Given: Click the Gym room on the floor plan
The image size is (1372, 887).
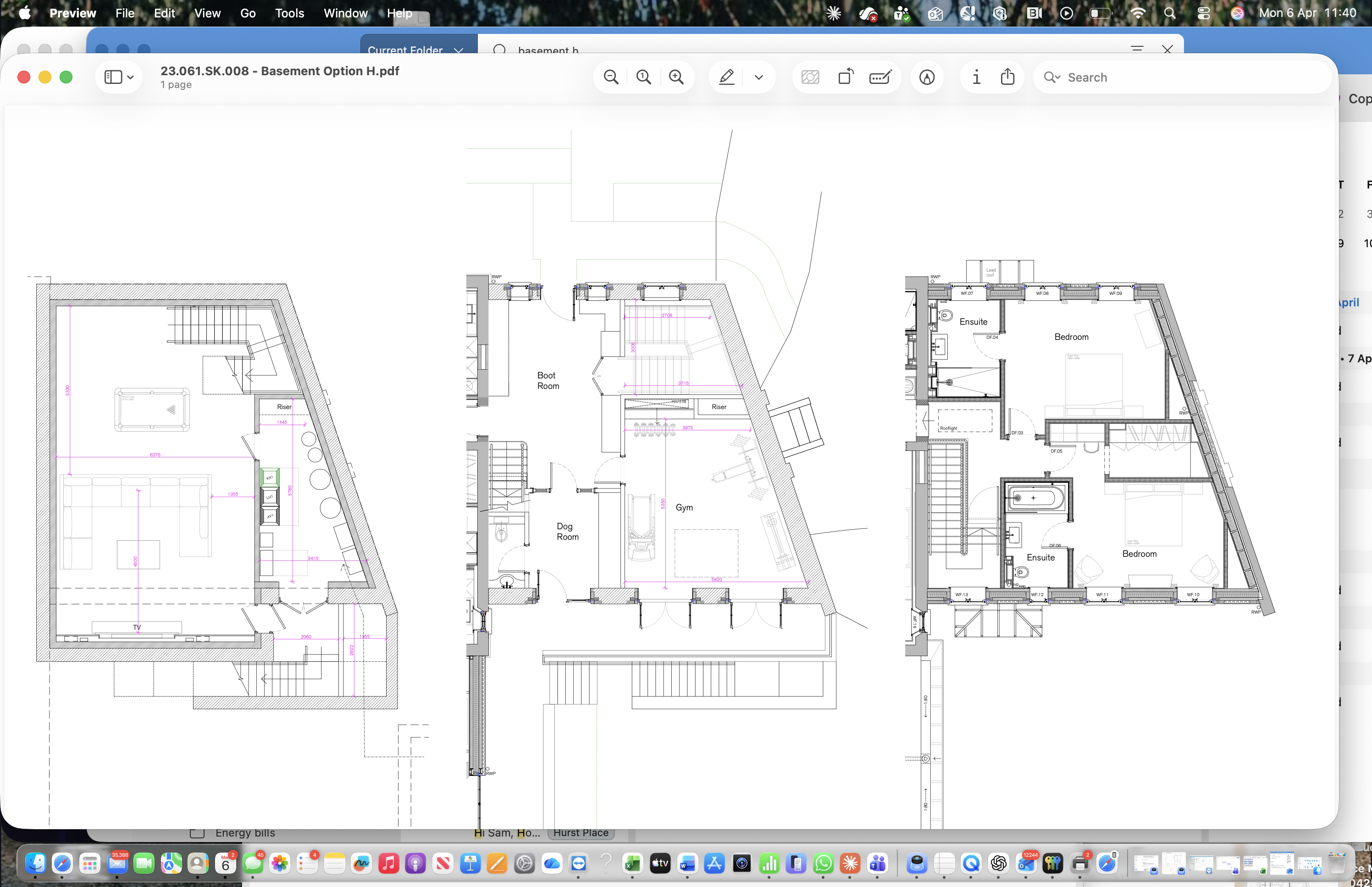Looking at the screenshot, I should (684, 507).
